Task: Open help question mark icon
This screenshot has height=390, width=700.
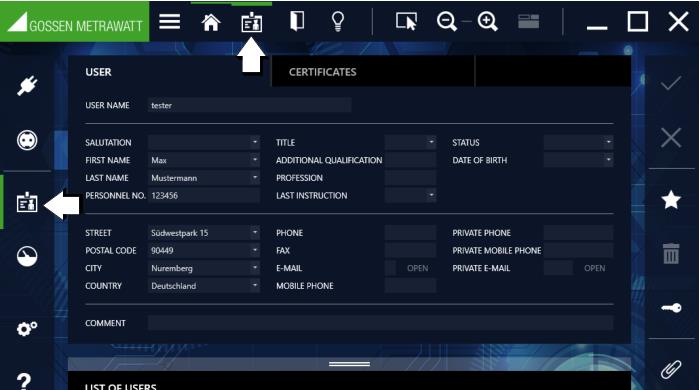Action: pos(24,382)
